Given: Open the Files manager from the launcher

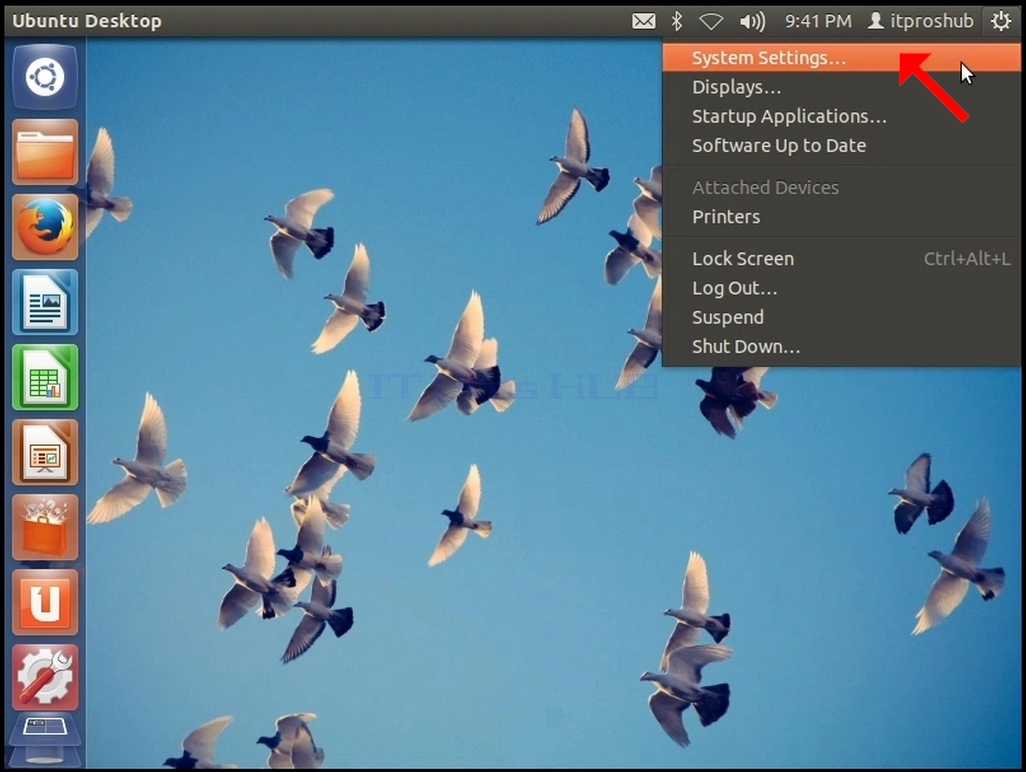Looking at the screenshot, I should click(45, 152).
